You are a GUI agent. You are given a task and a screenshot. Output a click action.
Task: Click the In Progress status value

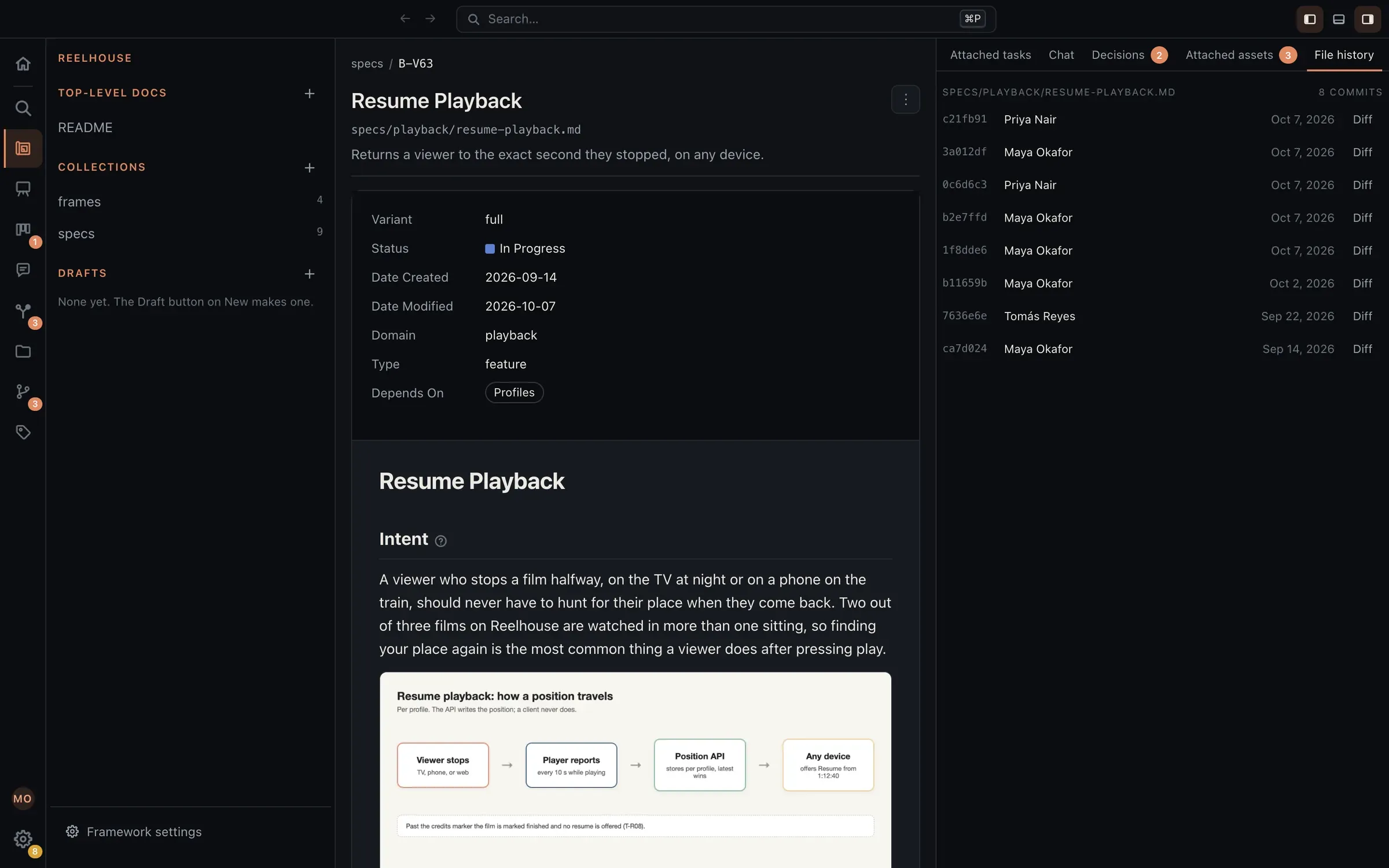525,248
